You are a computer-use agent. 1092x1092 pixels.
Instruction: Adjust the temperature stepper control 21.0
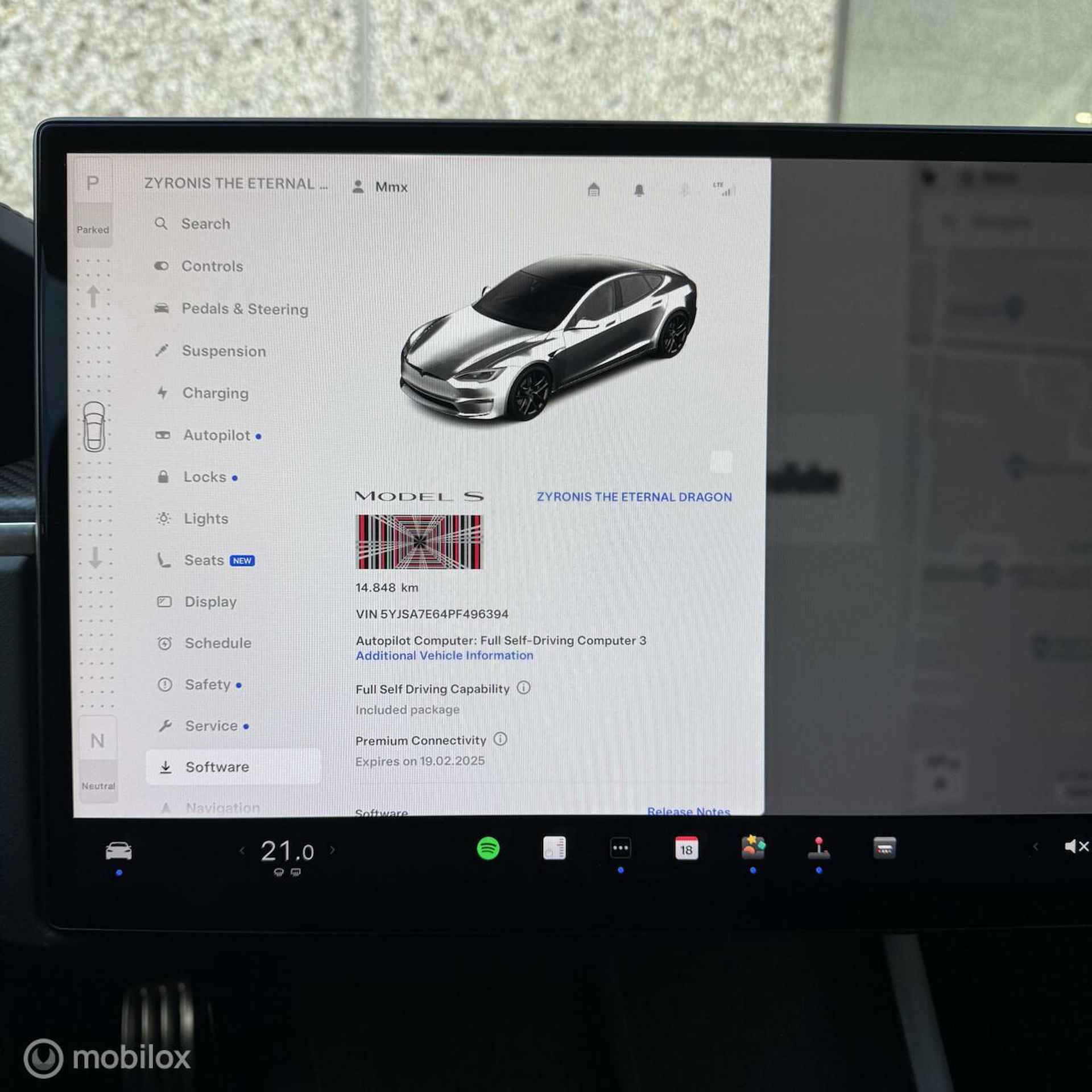point(280,851)
